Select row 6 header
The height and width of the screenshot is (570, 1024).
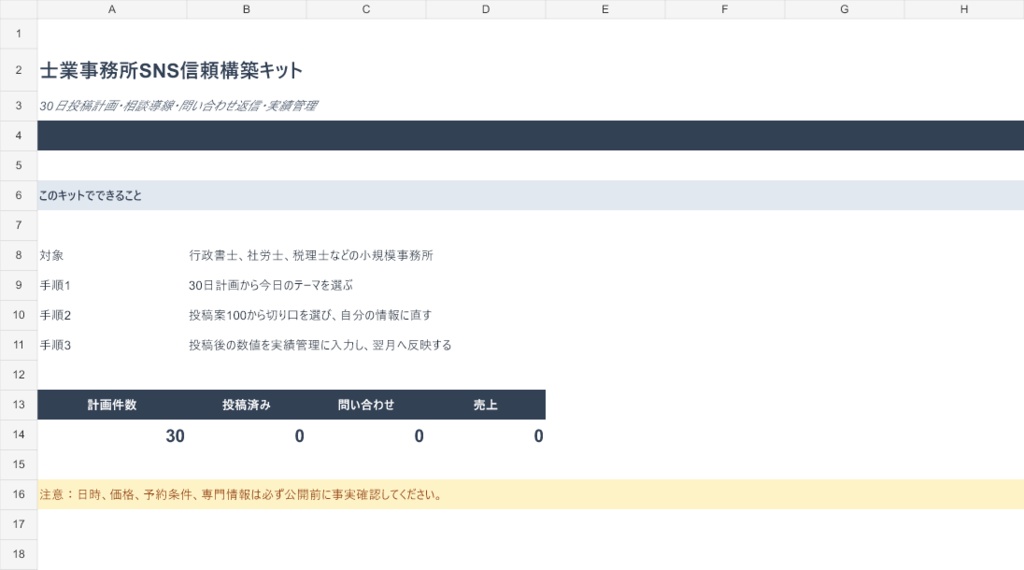(x=18, y=195)
